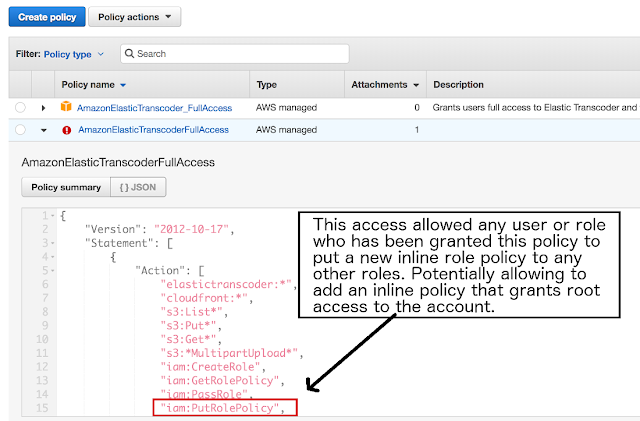640x421 pixels.
Task: Click the "iam:PassRole" action line
Action: pyautogui.click(x=204, y=394)
